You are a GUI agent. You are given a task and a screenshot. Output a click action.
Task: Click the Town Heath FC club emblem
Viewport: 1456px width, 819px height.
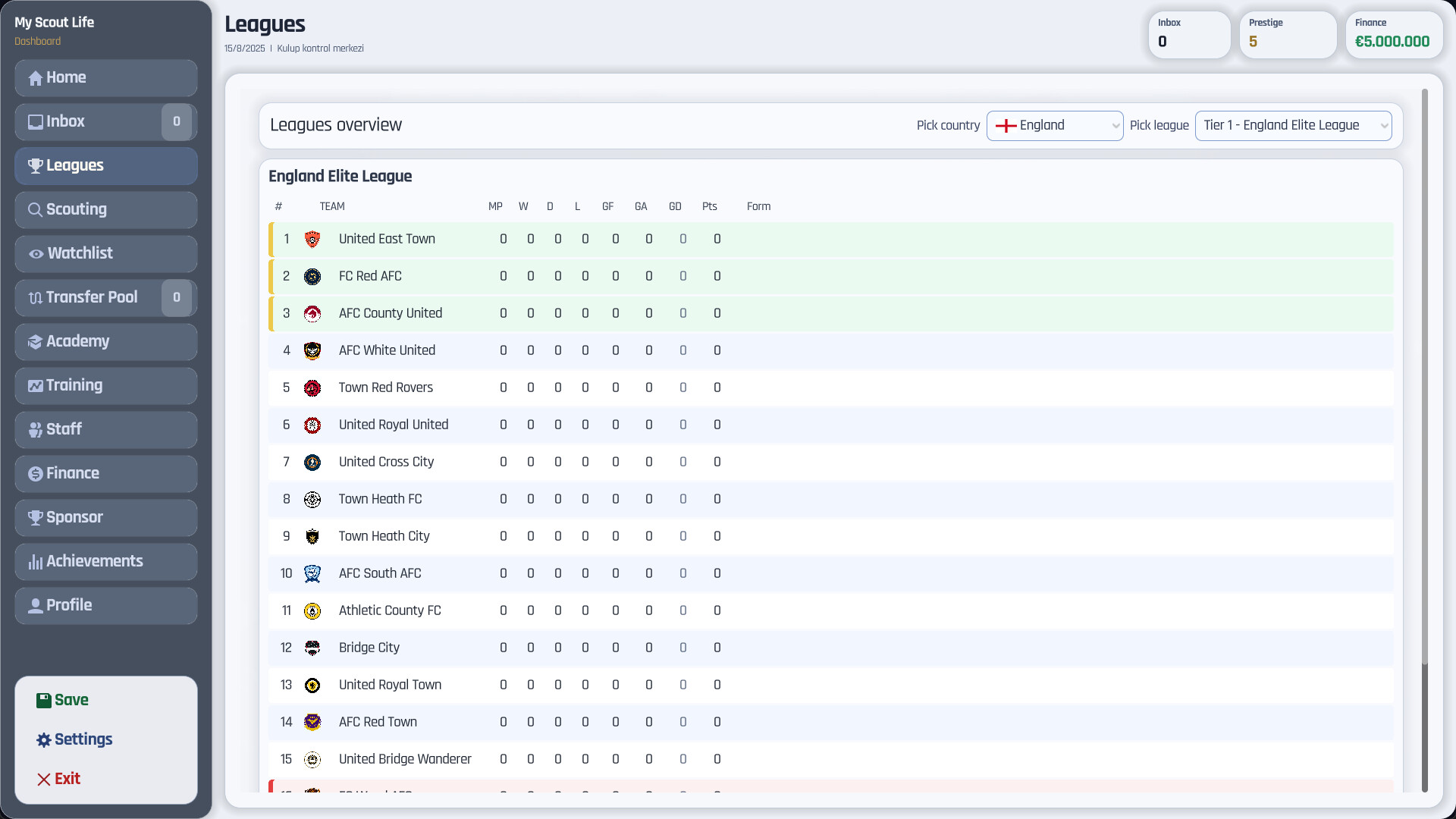(312, 500)
